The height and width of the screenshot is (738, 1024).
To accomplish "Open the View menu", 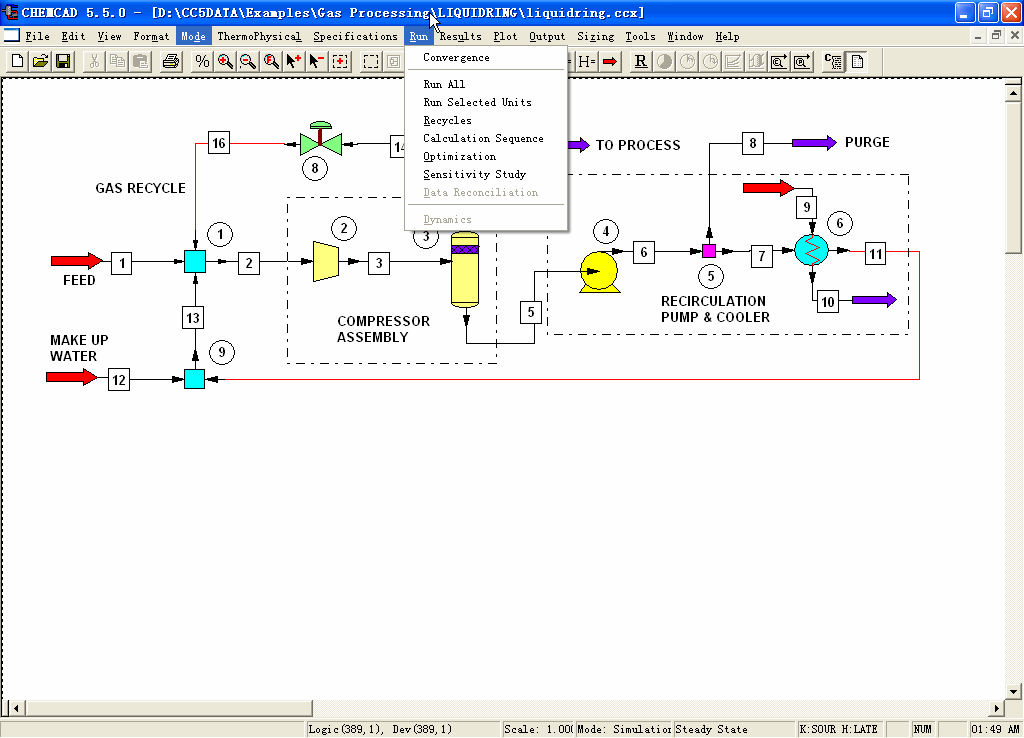I will click(109, 37).
